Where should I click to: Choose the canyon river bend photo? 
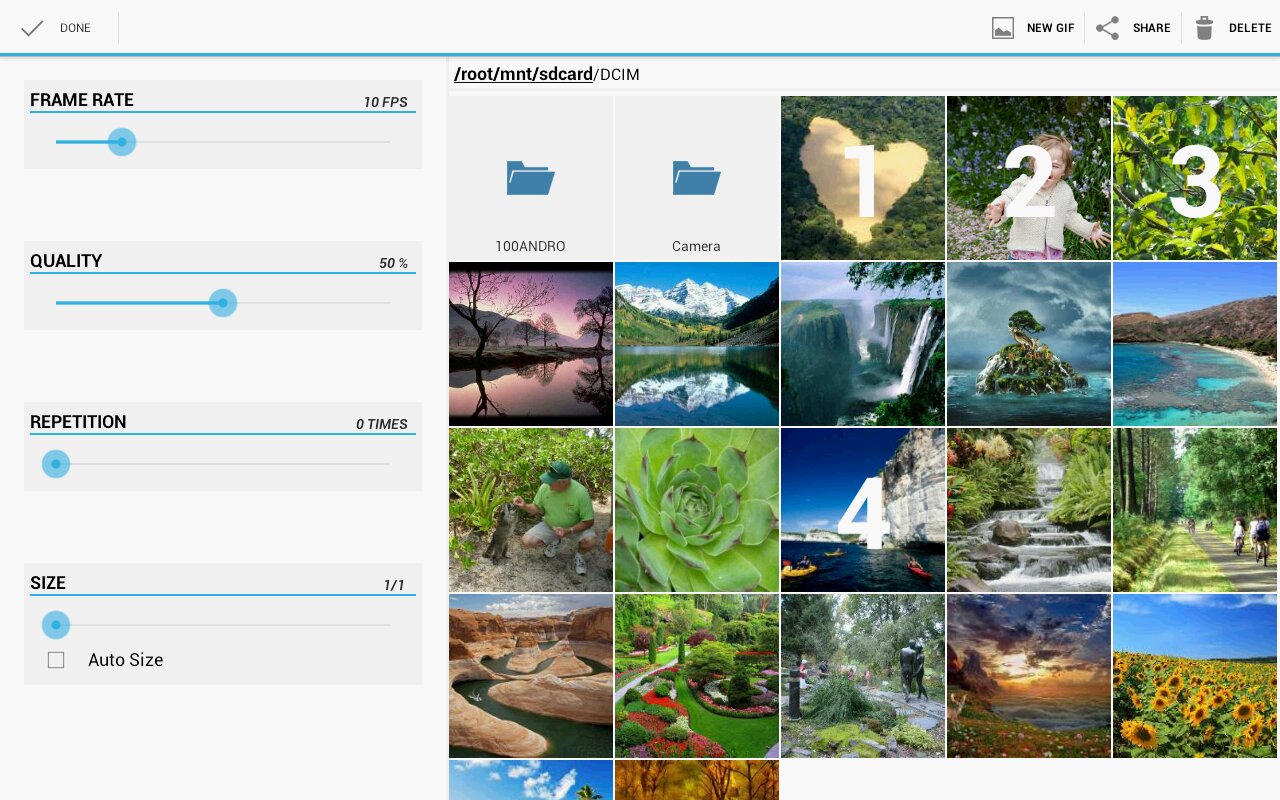pos(531,676)
